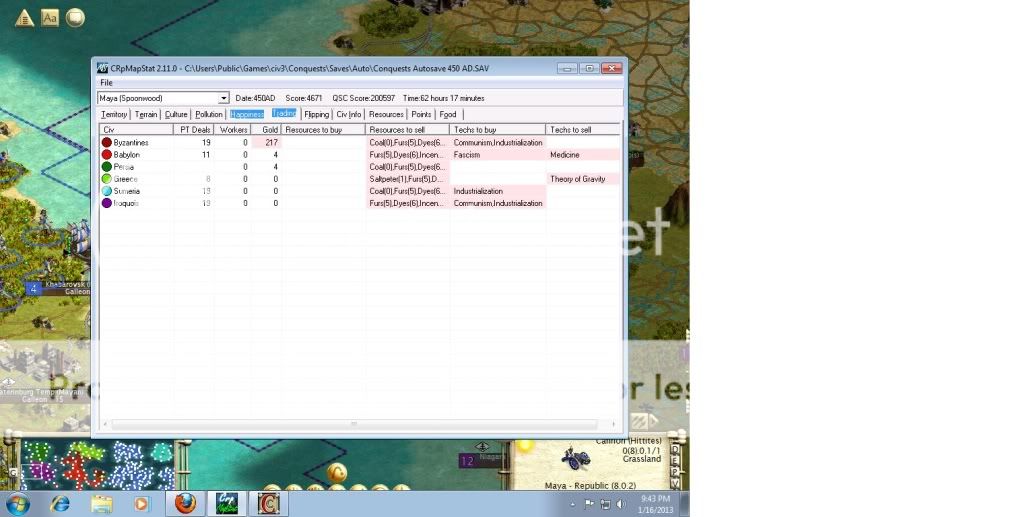1023x517 pixels.
Task: Sort by Resources to buy header
Action: (324, 130)
